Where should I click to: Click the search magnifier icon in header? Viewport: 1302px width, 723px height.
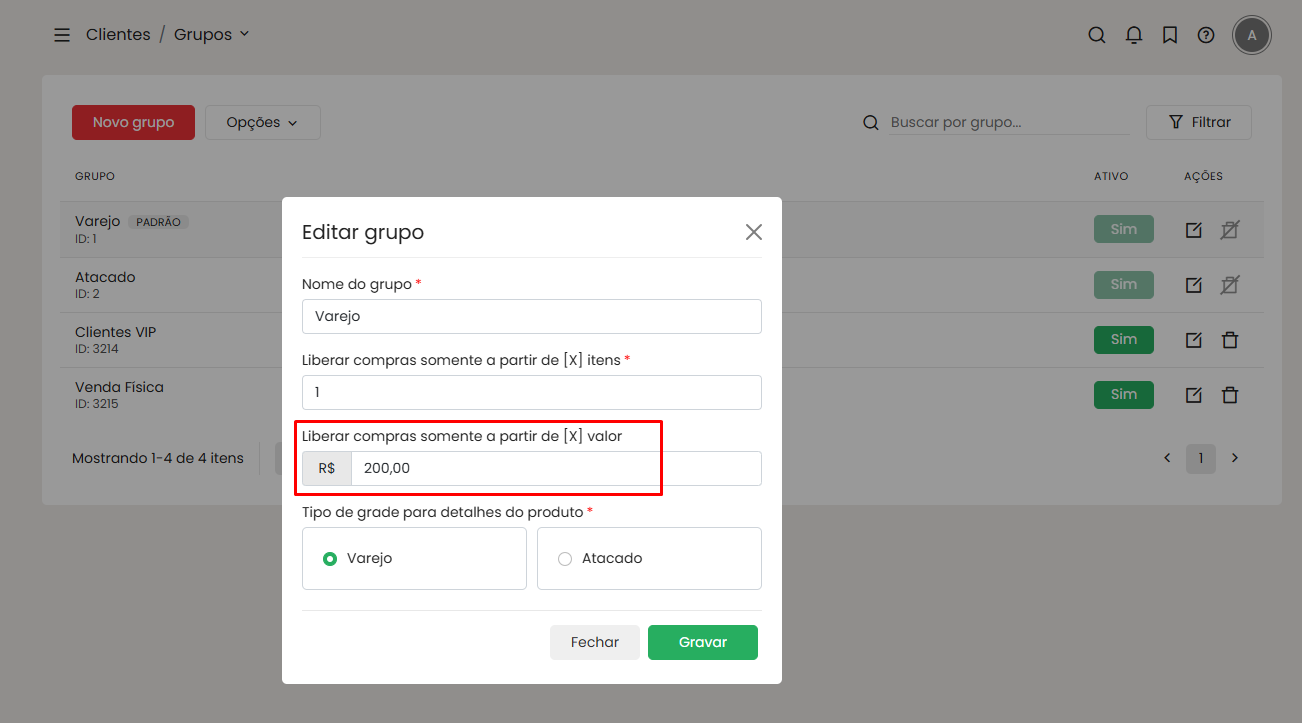coord(1097,35)
